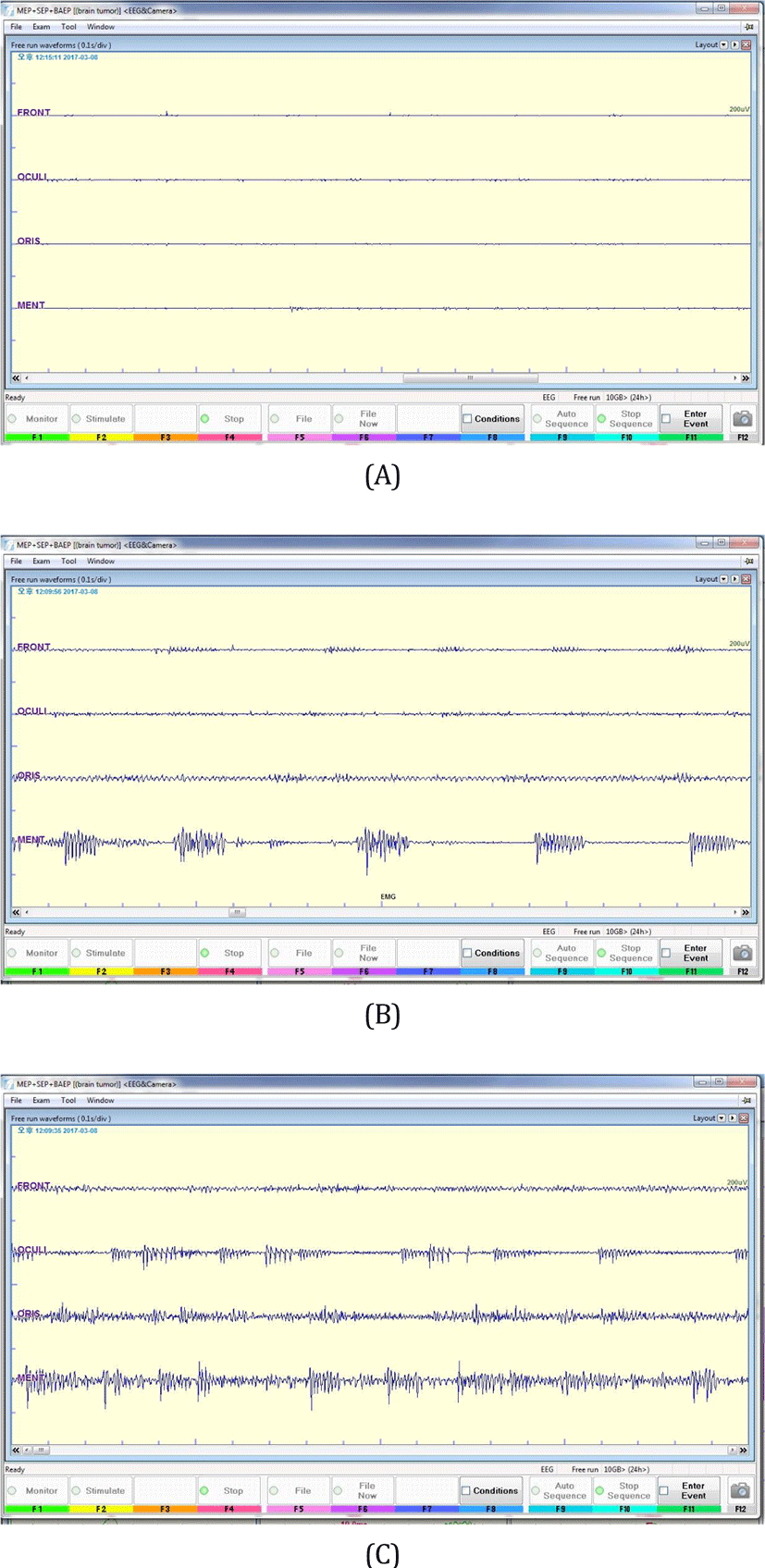Jump to waveform end in panel B
The image size is (765, 1568).
pyautogui.click(x=746, y=912)
